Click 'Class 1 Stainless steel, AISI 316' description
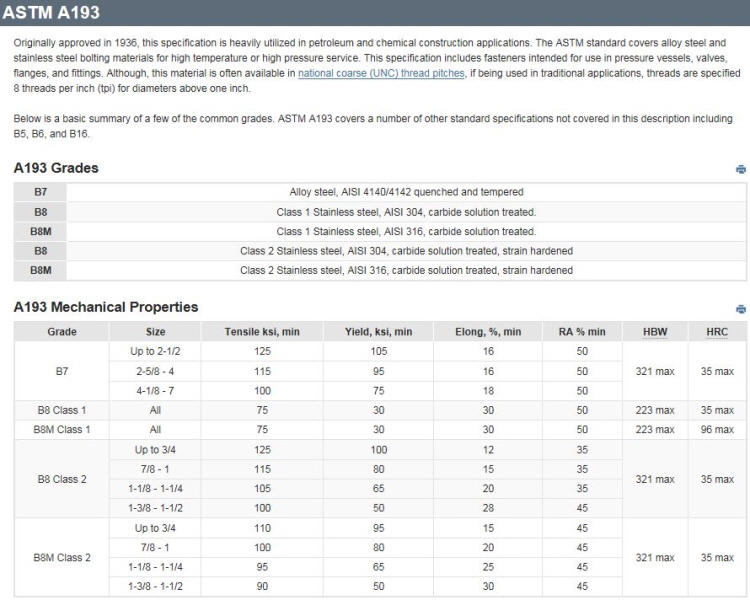 click(x=406, y=232)
